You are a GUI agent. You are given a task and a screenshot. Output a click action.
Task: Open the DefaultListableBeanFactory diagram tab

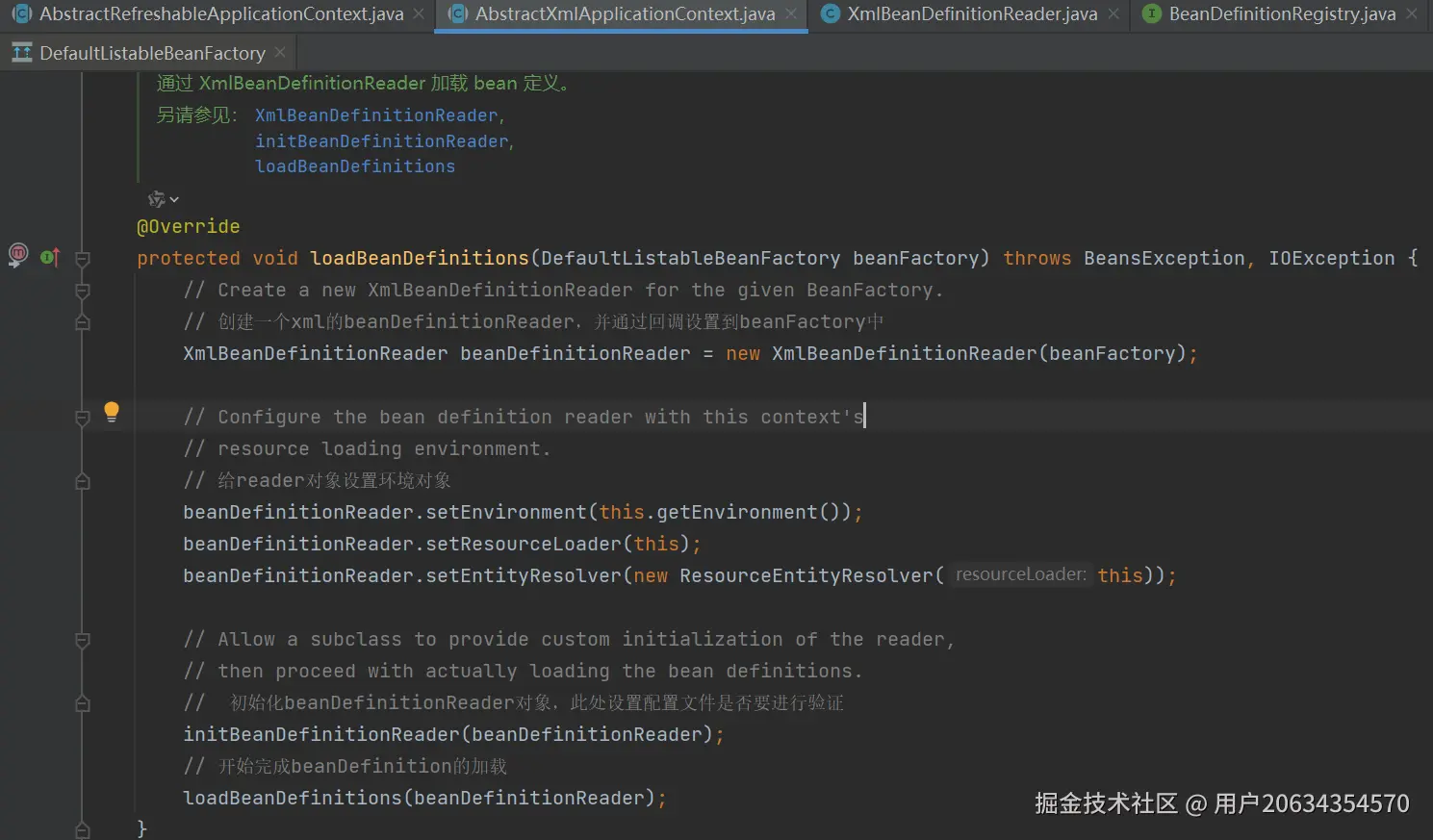point(152,53)
